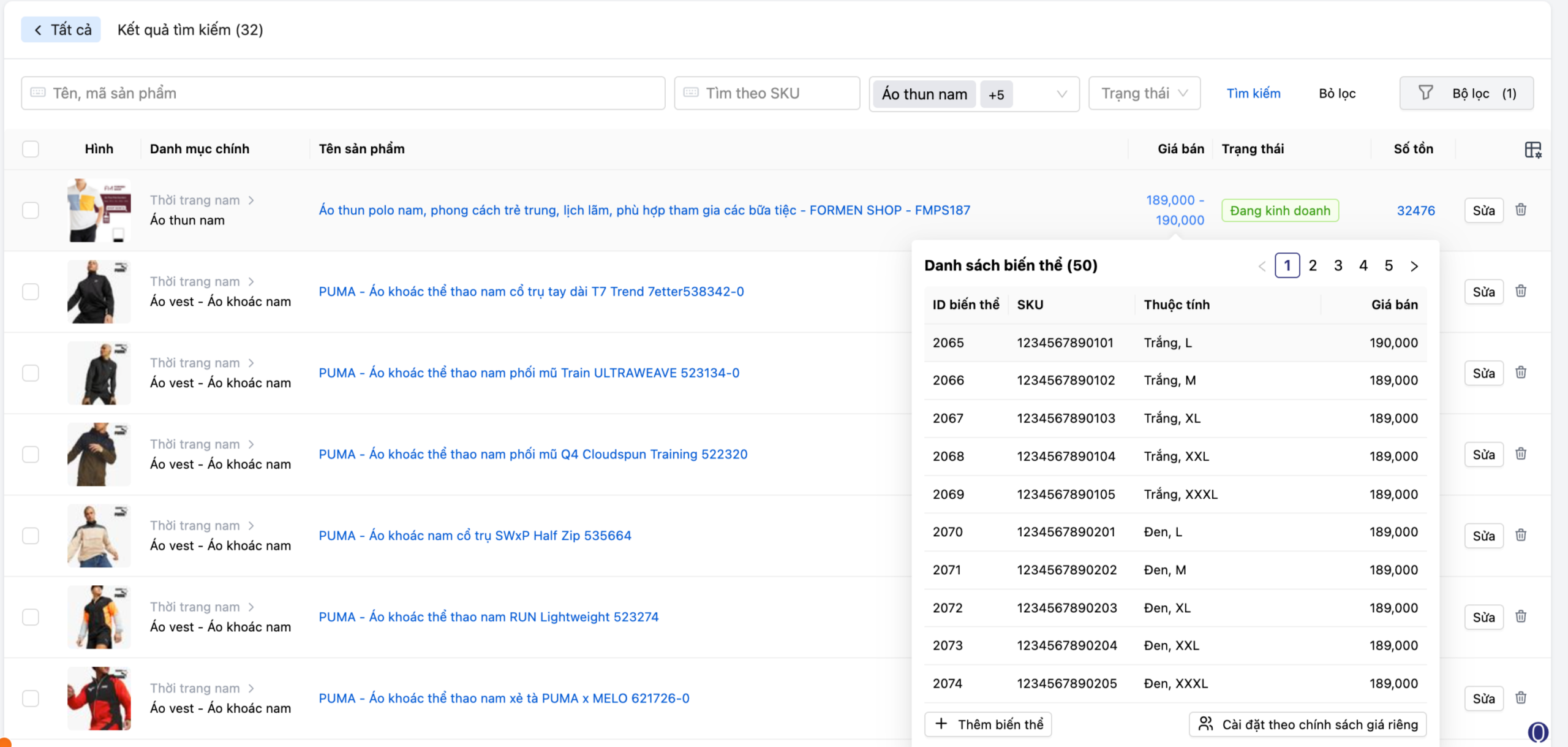Click the back arrow in Tất cả

point(39,30)
